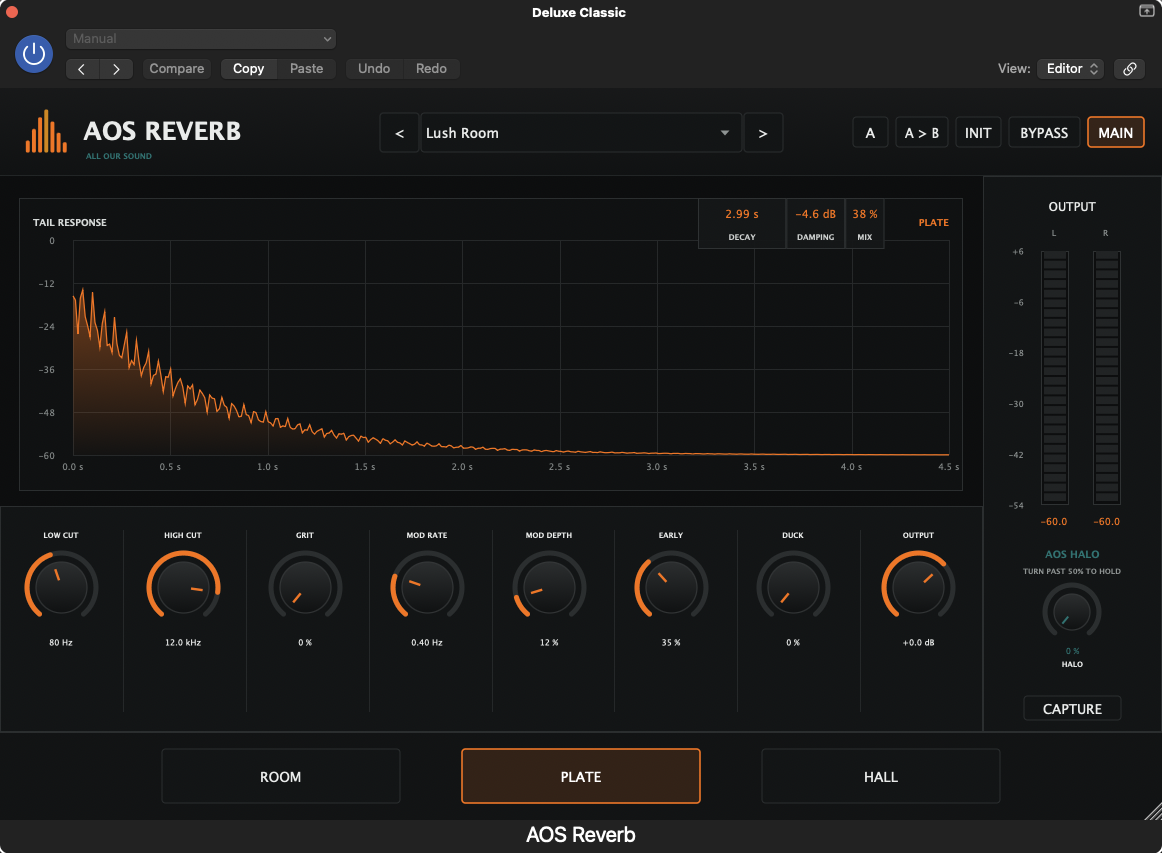Click the LOW CUT knob
Image resolution: width=1162 pixels, height=853 pixels.
(x=61, y=587)
